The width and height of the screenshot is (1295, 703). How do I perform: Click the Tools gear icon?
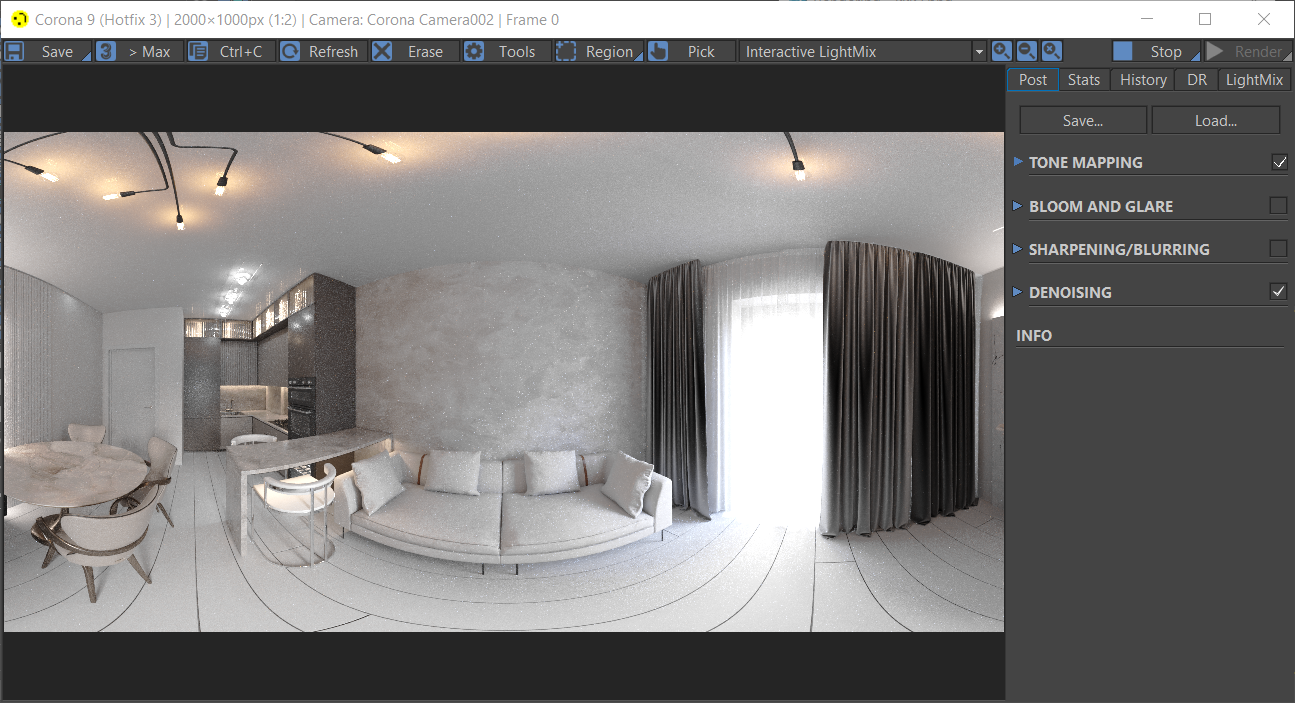pyautogui.click(x=474, y=52)
